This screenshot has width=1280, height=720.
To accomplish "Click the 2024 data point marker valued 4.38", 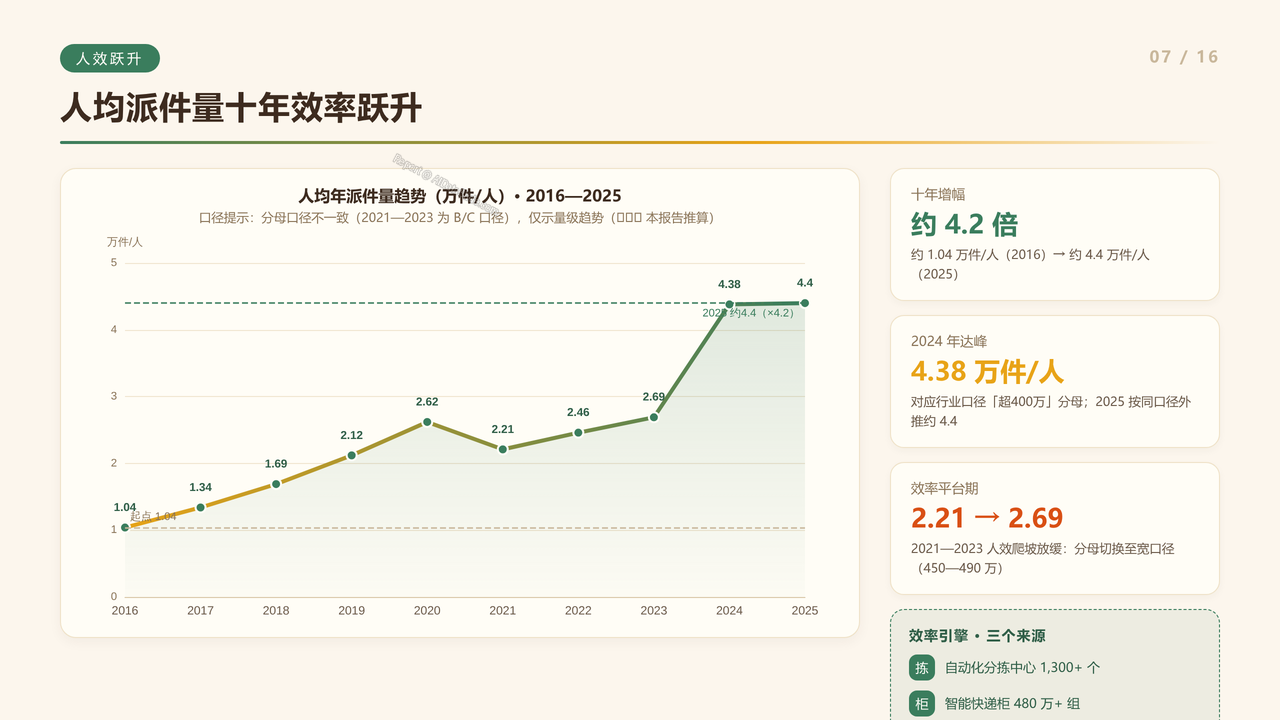I will click(729, 304).
